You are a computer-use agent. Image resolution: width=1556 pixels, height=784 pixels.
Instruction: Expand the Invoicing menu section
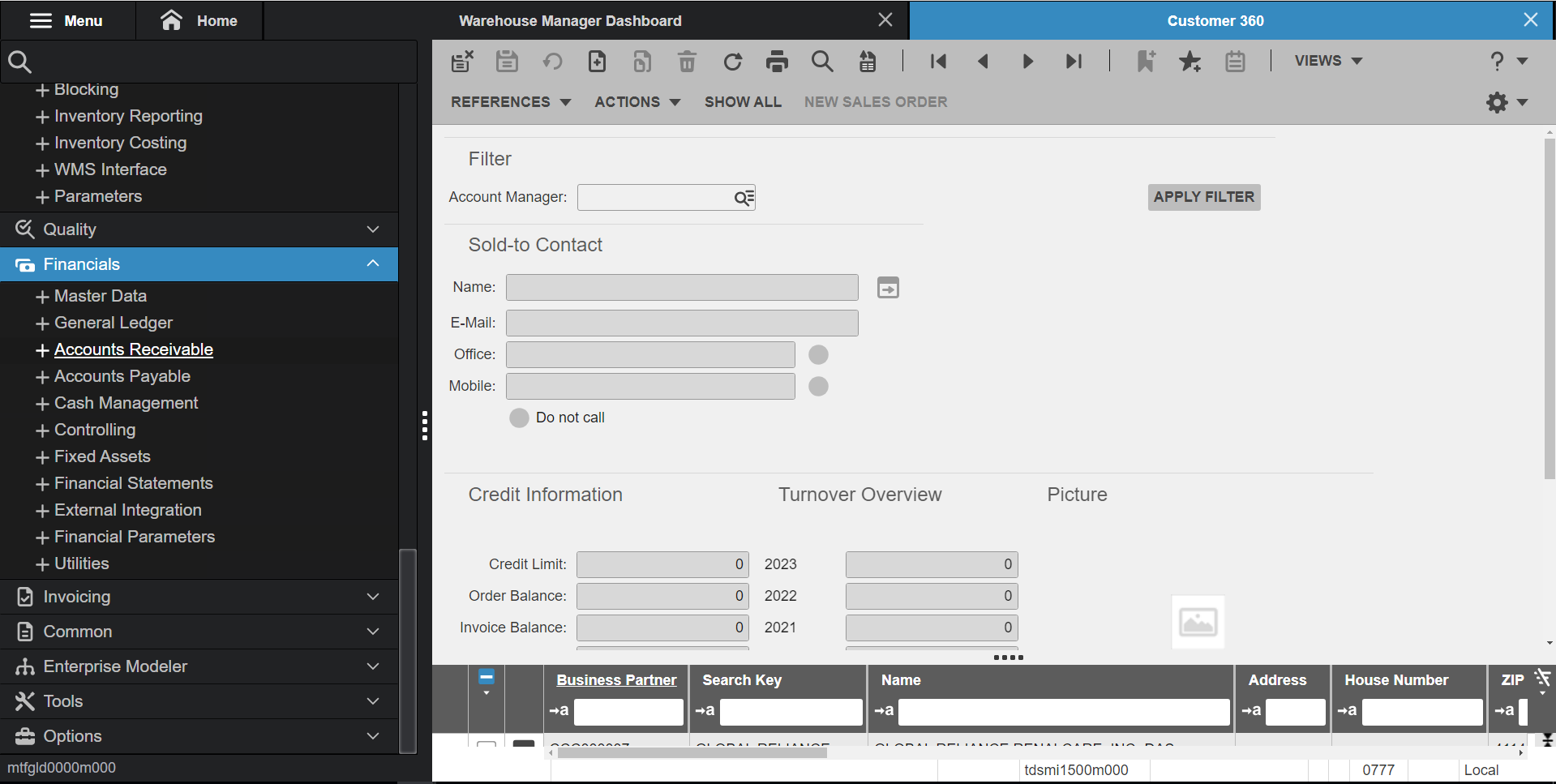pyautogui.click(x=199, y=597)
